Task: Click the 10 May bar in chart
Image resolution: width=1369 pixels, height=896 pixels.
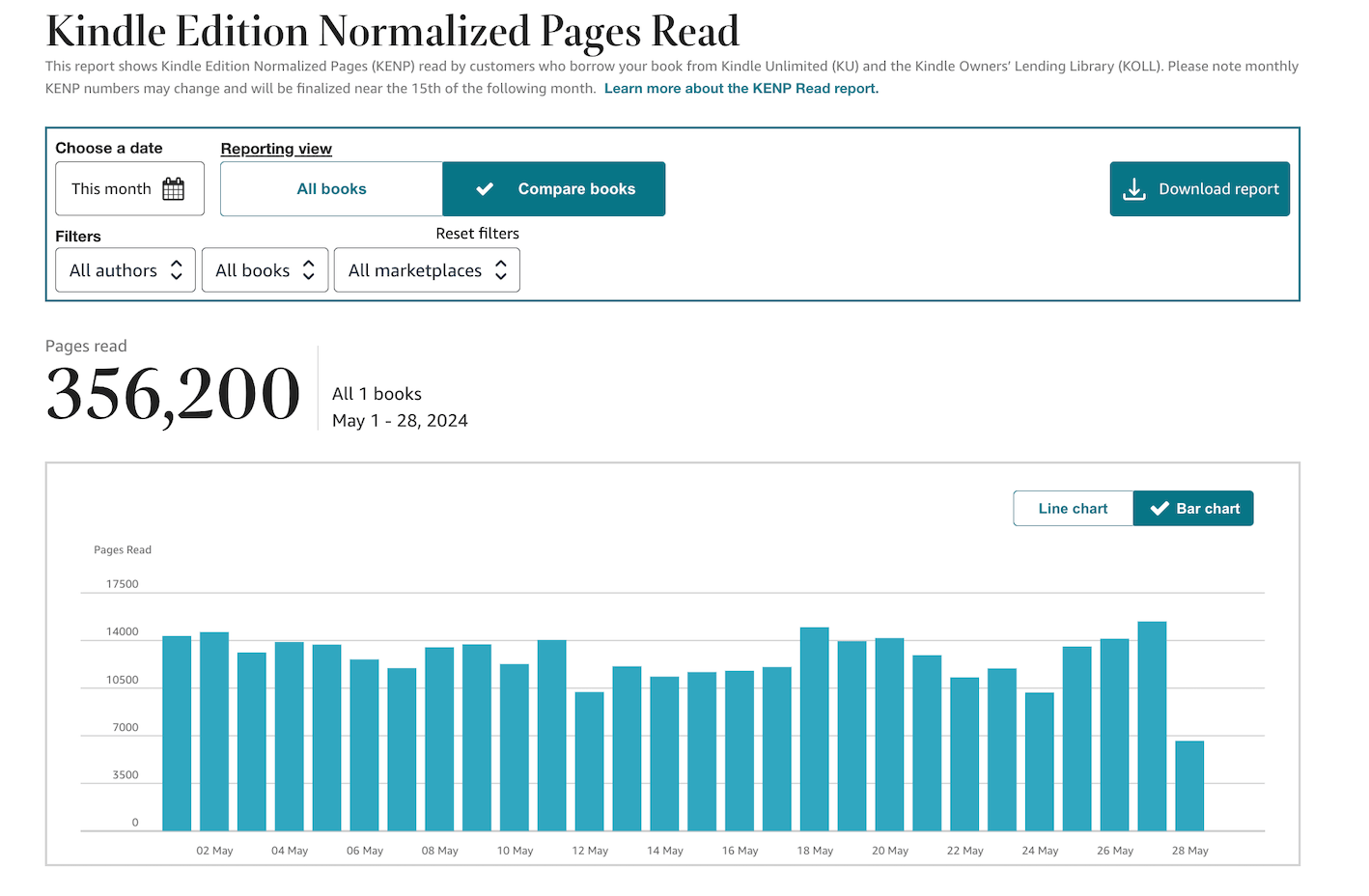Action: (x=515, y=747)
